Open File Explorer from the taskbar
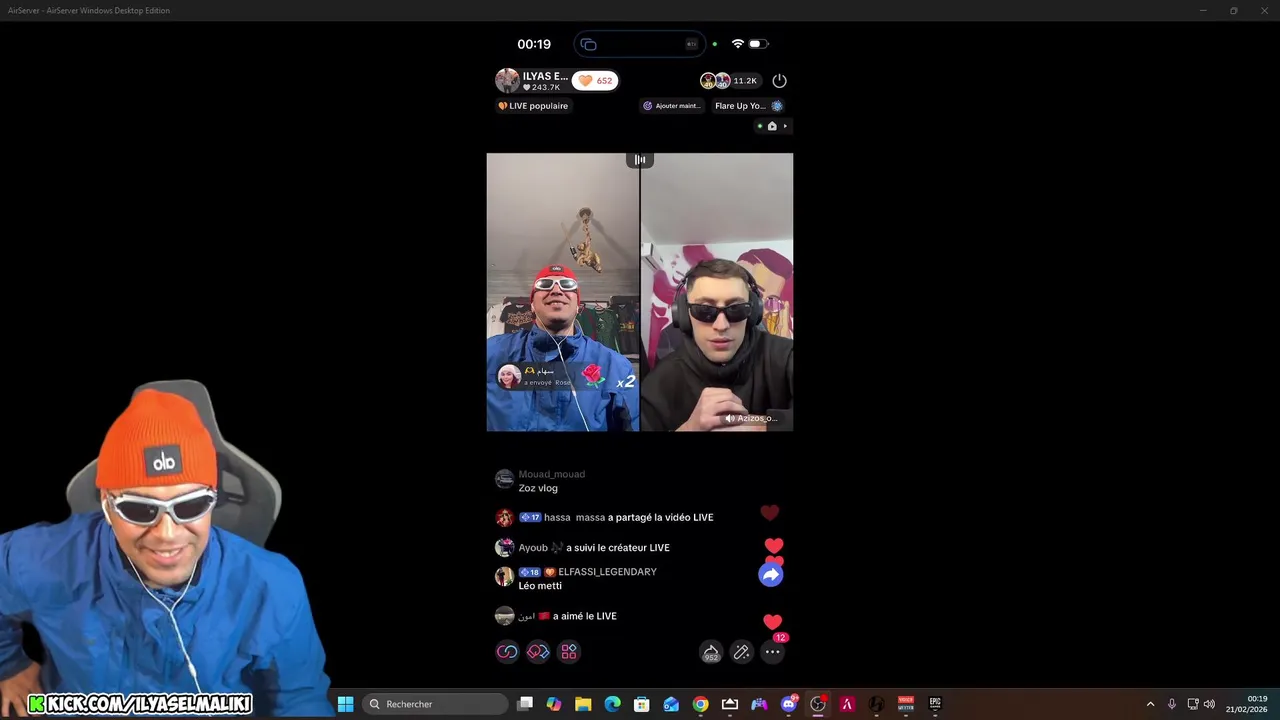This screenshot has width=1280, height=720. tap(583, 704)
